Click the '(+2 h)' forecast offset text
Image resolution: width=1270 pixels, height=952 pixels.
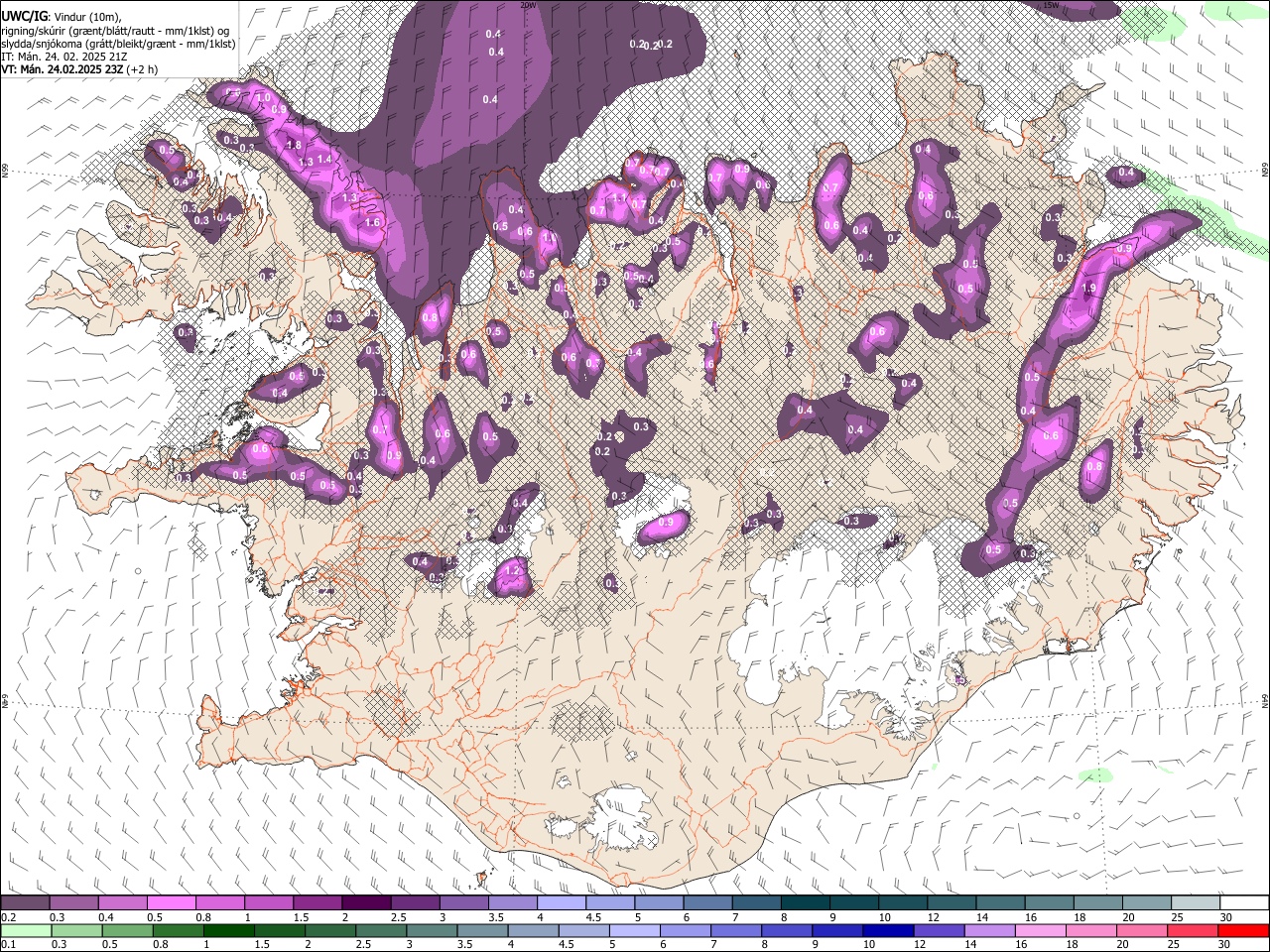[142, 69]
